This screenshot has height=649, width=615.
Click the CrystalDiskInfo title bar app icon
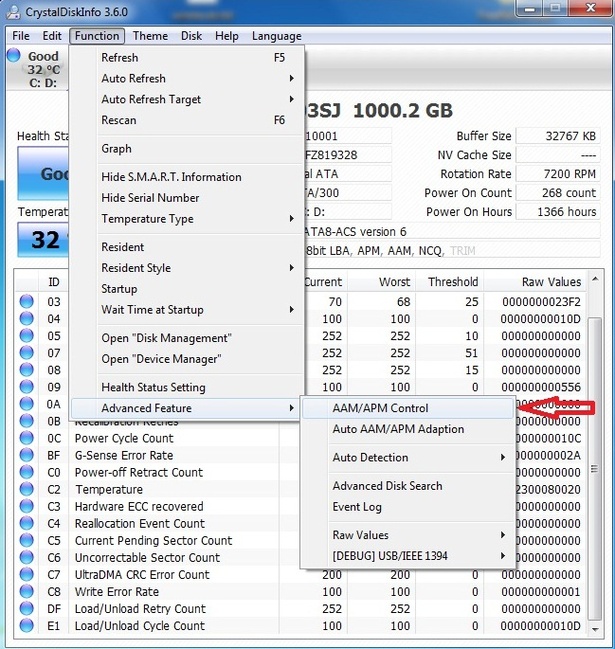(13, 12)
